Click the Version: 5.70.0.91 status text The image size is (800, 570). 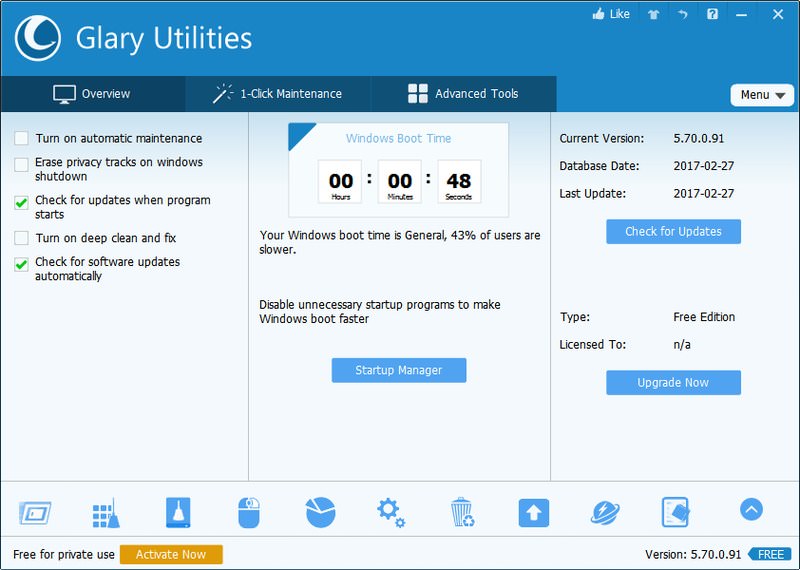pos(693,555)
